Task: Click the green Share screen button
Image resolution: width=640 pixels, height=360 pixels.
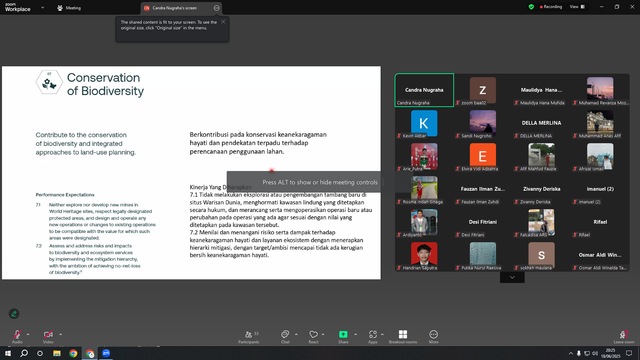Action: (343, 334)
